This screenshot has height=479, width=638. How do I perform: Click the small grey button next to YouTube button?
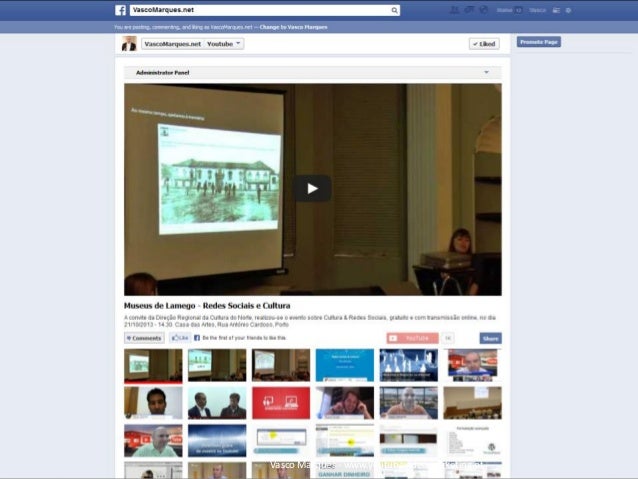click(448, 338)
